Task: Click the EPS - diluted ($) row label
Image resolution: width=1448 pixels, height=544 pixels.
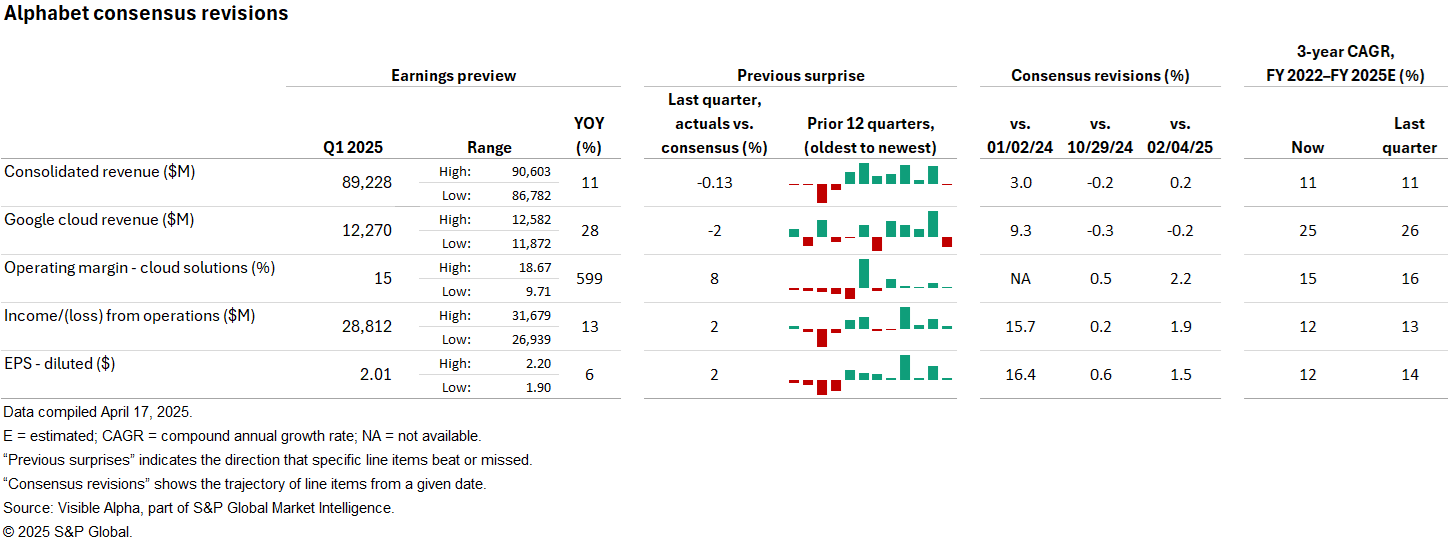Action: tap(60, 363)
